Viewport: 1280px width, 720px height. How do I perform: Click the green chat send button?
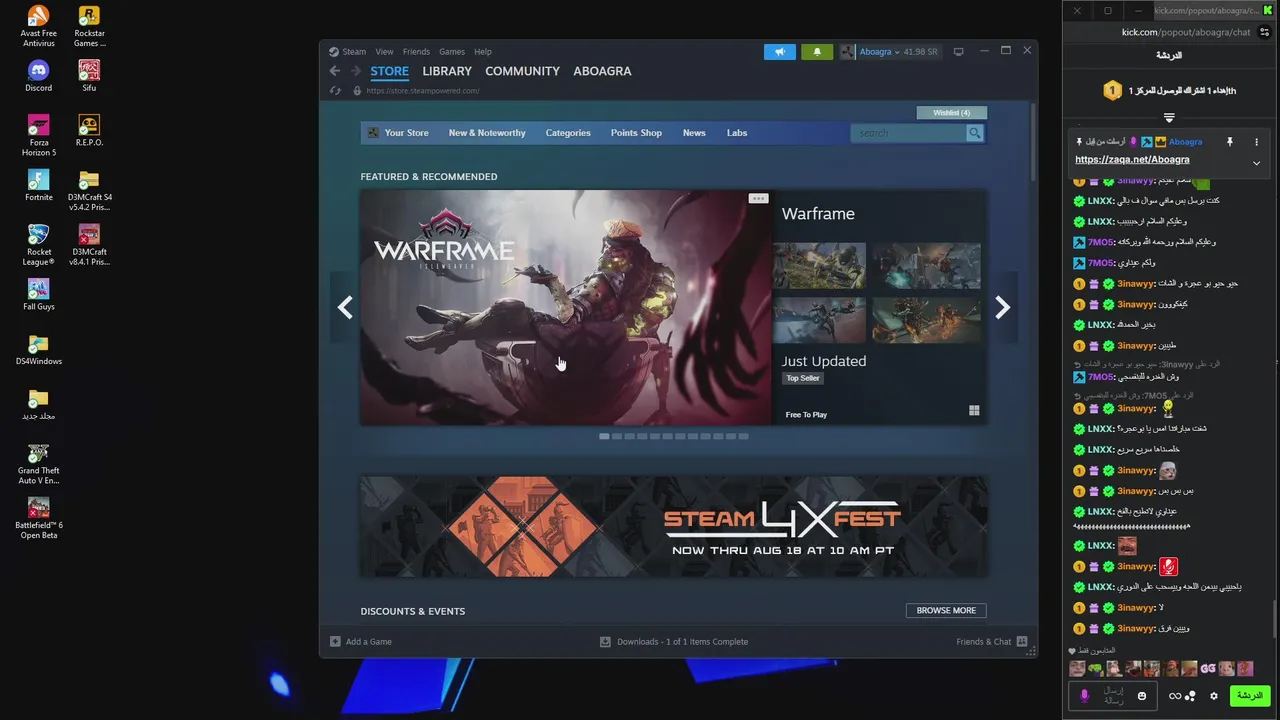tap(1250, 696)
